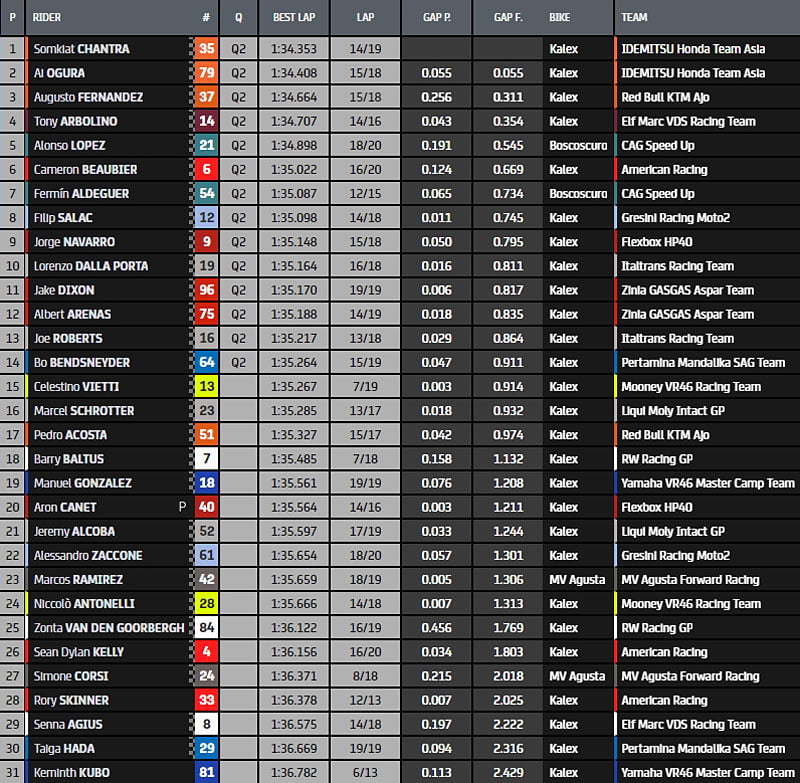Click the pit 'P' indicator beside Aron Canet

(182, 507)
